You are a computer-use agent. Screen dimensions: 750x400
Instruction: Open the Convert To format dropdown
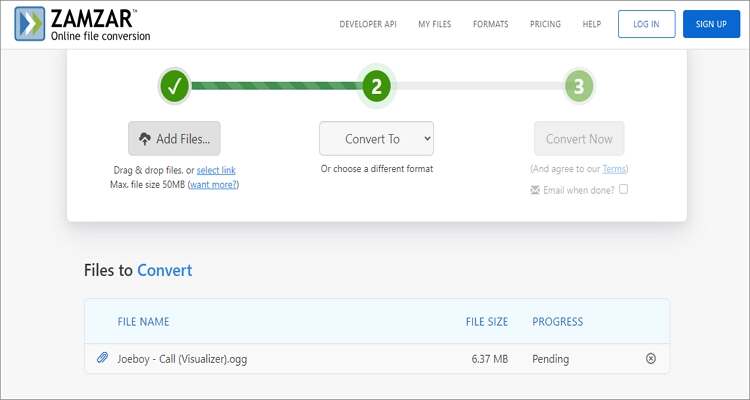376,139
